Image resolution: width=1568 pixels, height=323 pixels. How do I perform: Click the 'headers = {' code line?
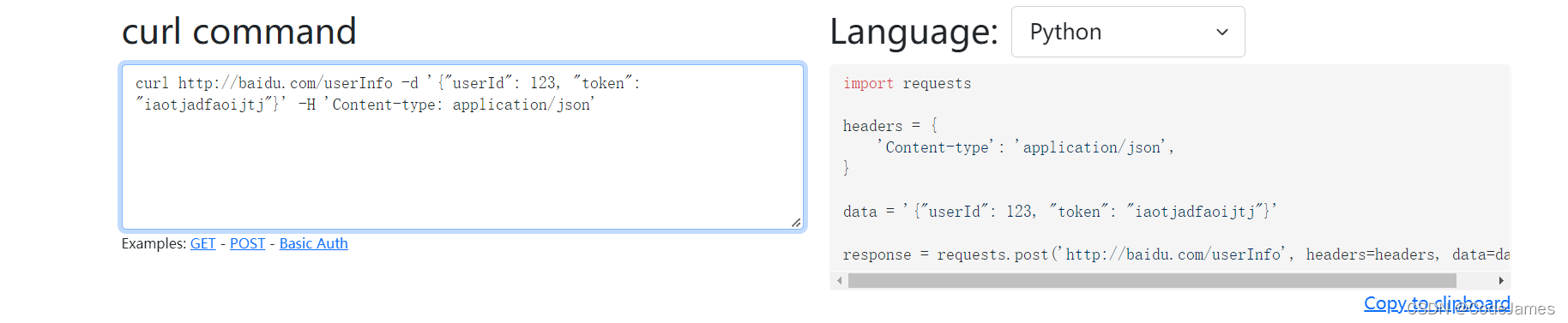890,126
